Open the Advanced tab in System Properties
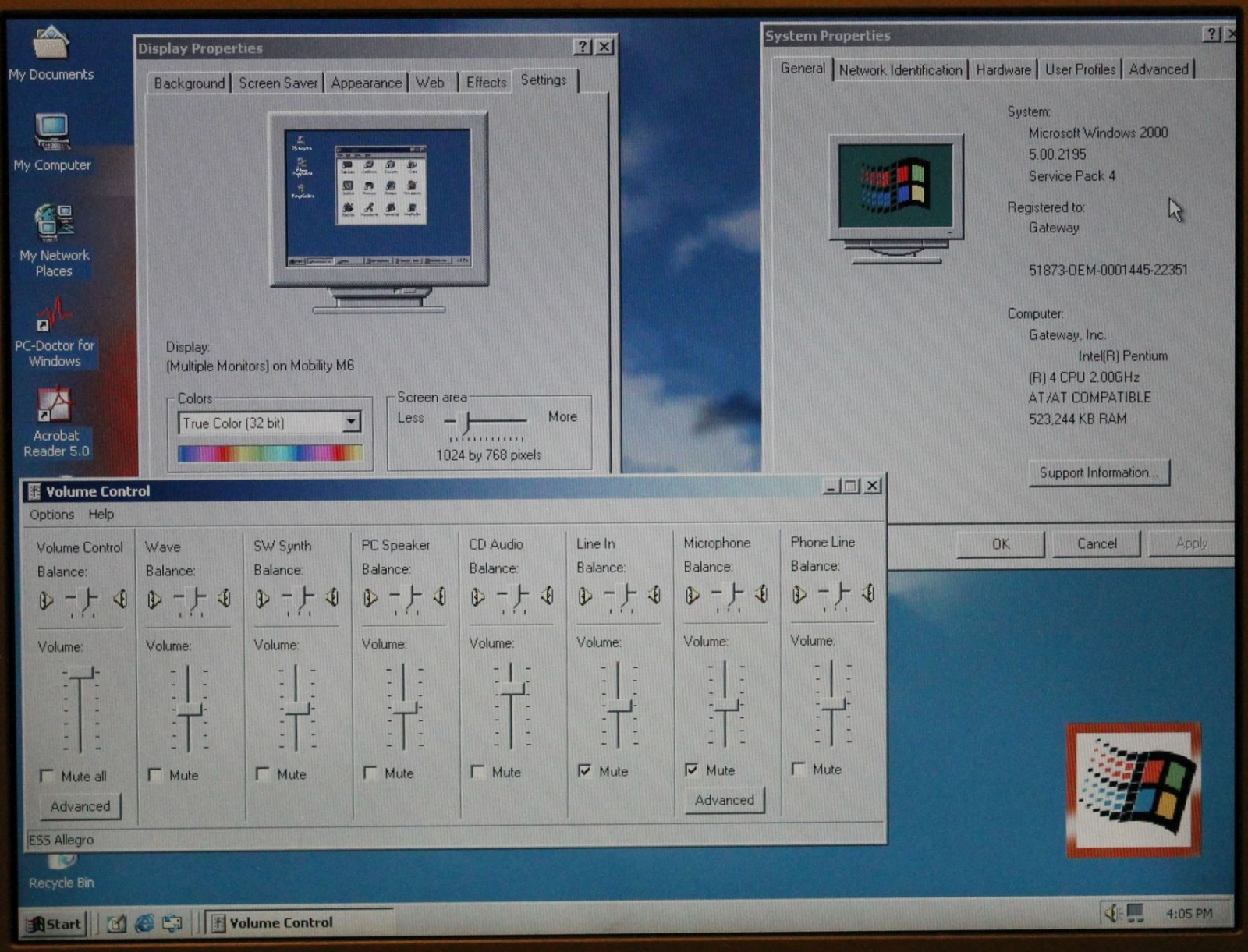The image size is (1248, 952). (x=1158, y=69)
